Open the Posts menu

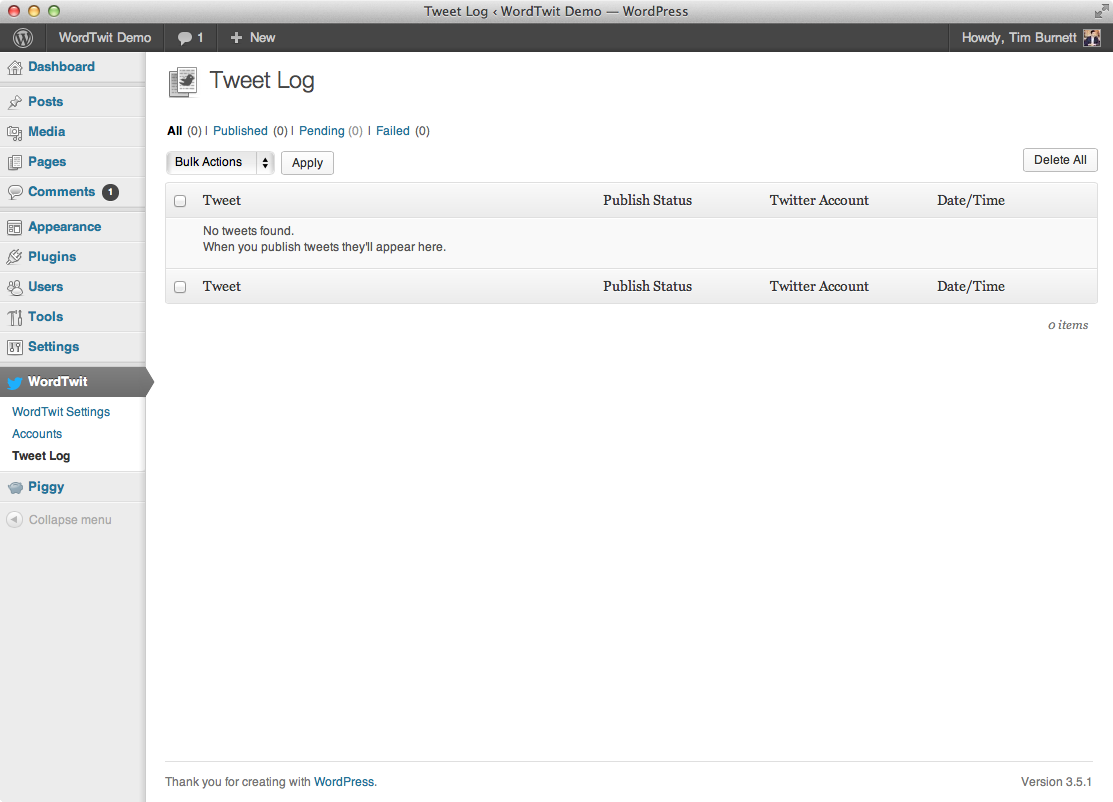[45, 101]
